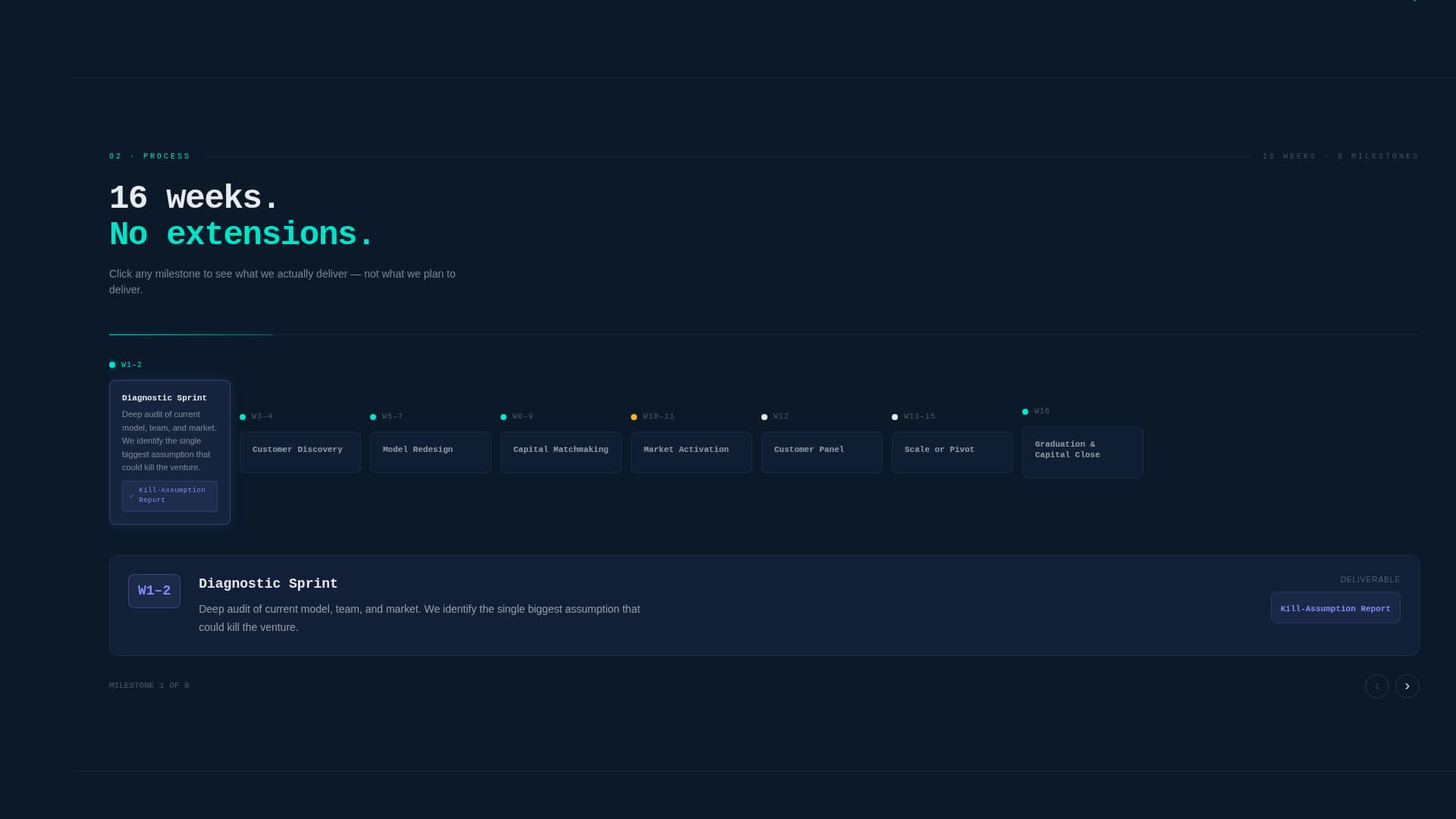Open the Customer Panel milestone card
The height and width of the screenshot is (819, 1456).
[822, 452]
